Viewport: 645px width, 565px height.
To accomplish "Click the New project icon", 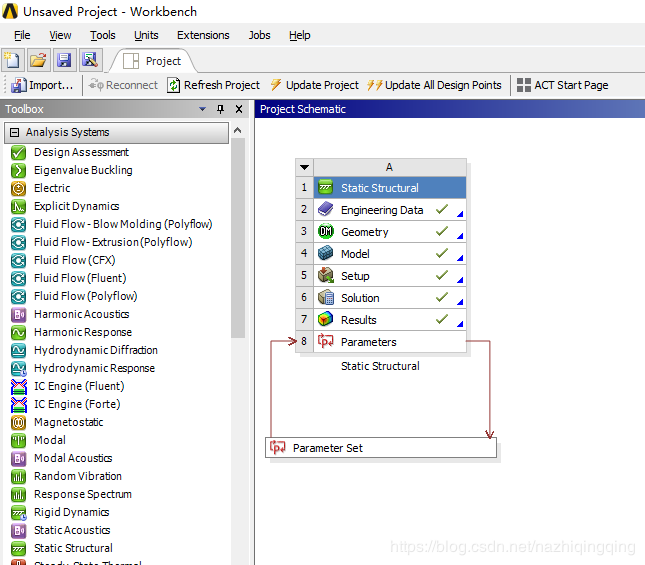I will coord(13,60).
